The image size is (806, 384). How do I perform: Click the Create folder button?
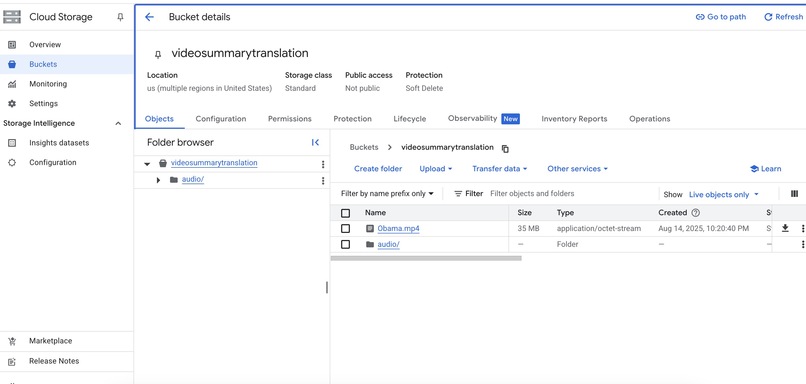point(378,169)
